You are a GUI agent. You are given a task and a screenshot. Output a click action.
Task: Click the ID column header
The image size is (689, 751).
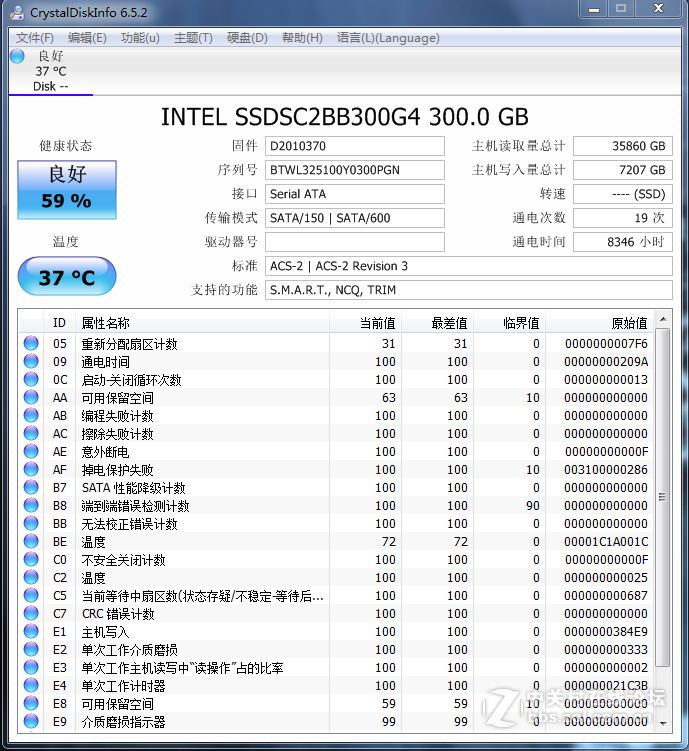59,323
